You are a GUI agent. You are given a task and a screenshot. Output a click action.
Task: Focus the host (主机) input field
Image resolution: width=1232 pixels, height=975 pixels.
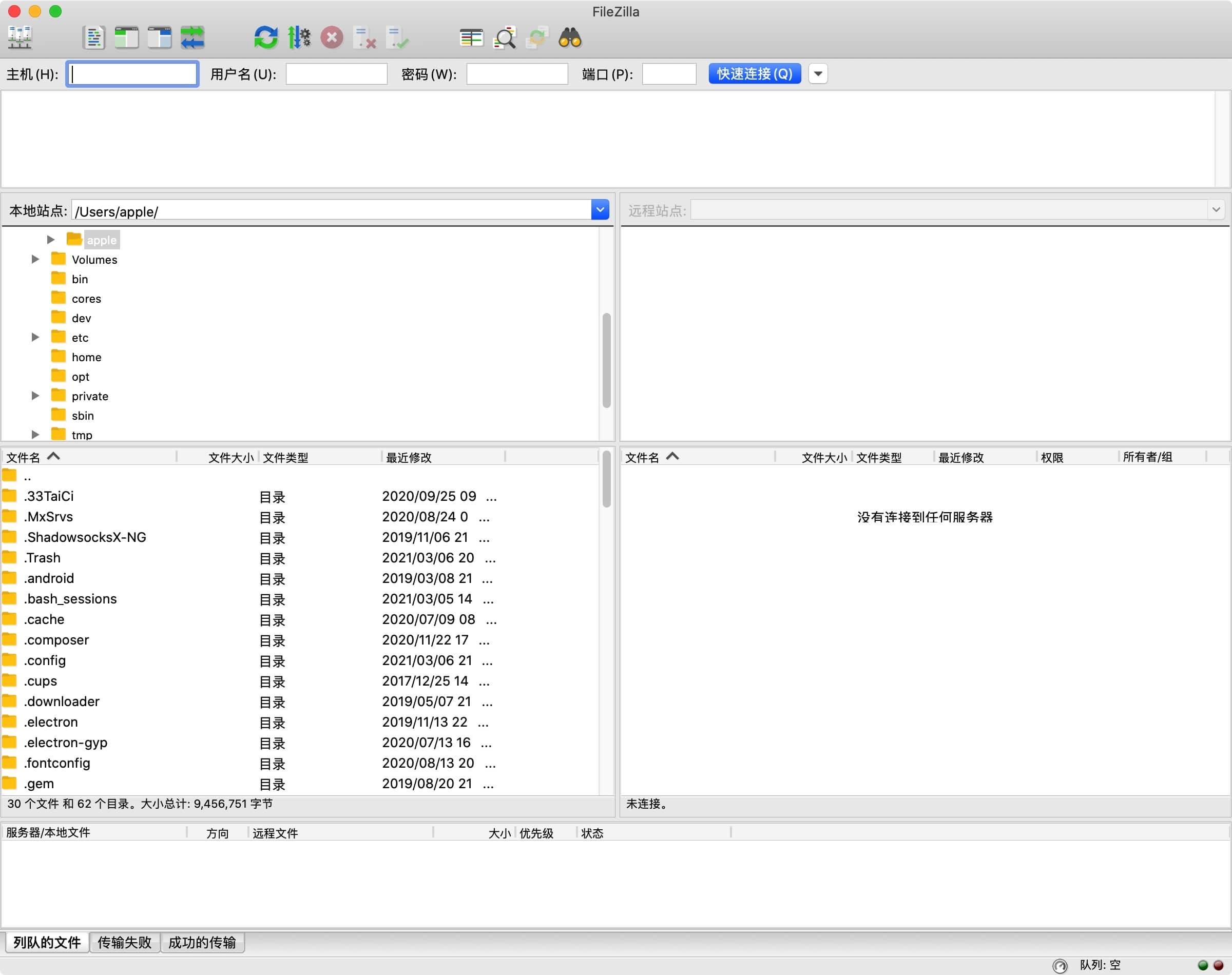(x=132, y=74)
